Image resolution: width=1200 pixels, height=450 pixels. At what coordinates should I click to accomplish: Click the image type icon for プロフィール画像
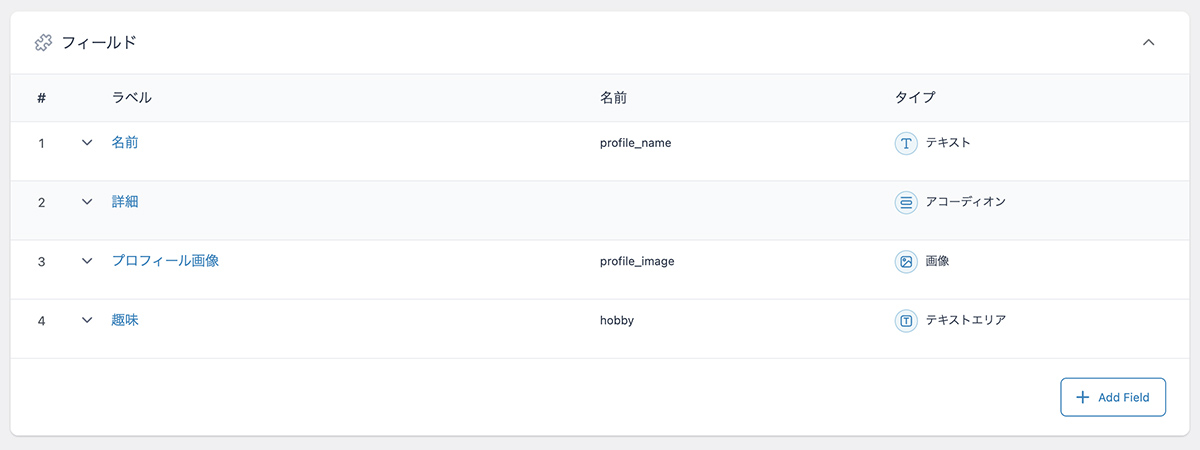tap(906, 261)
